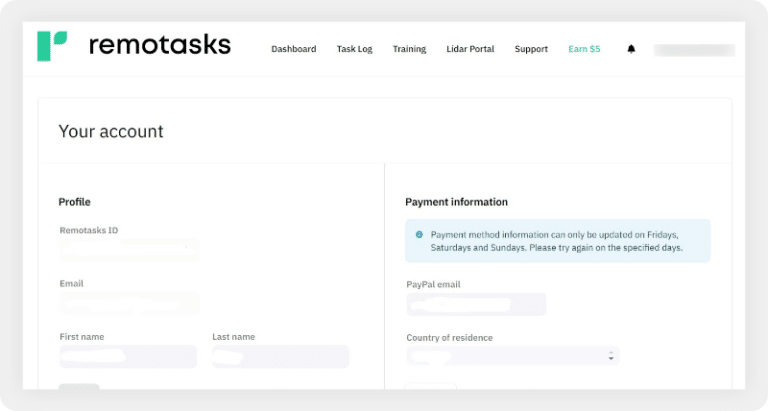Click the PayPal email field
This screenshot has height=411, width=768.
click(476, 304)
